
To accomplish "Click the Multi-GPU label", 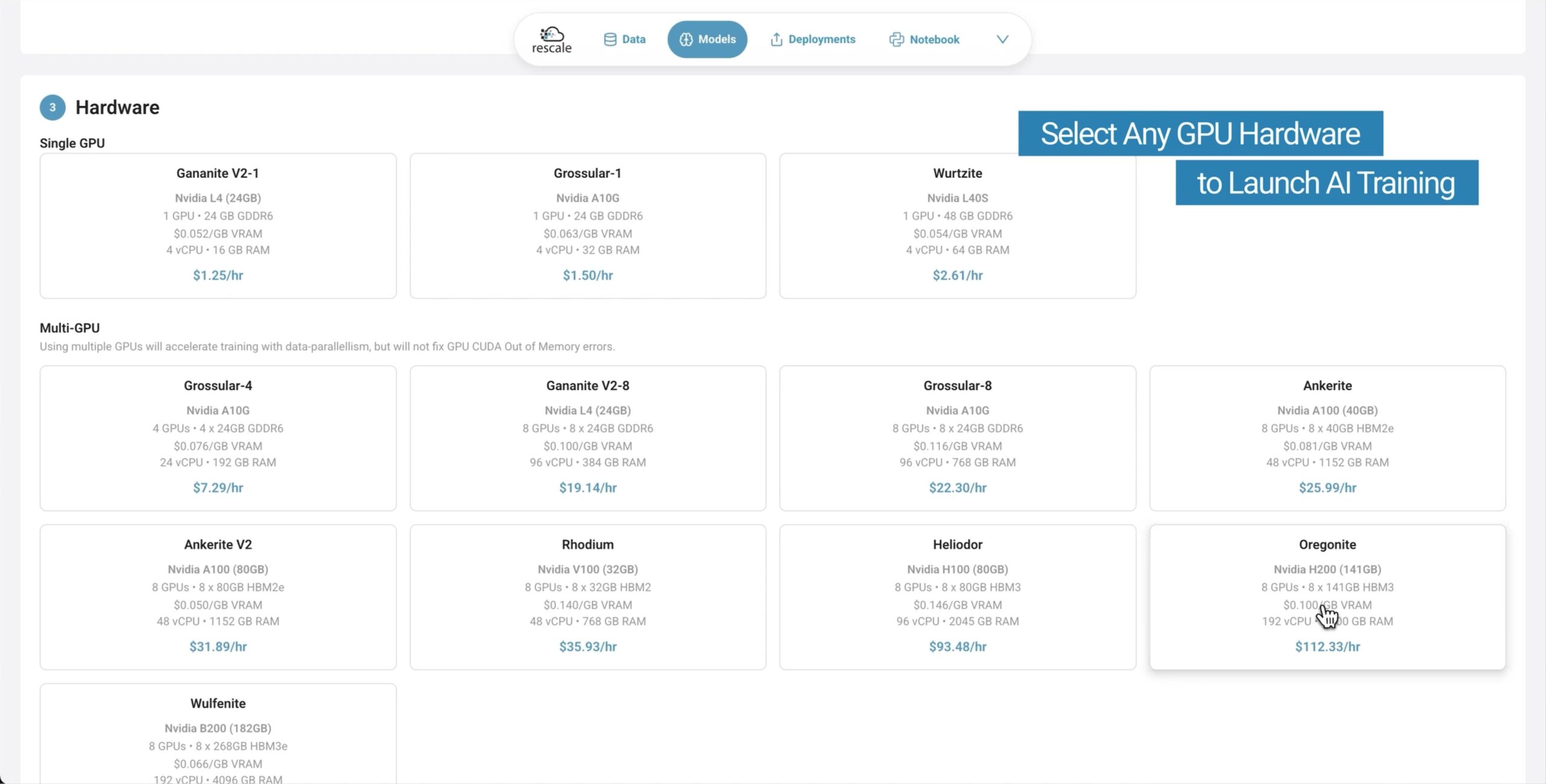I will [x=70, y=328].
